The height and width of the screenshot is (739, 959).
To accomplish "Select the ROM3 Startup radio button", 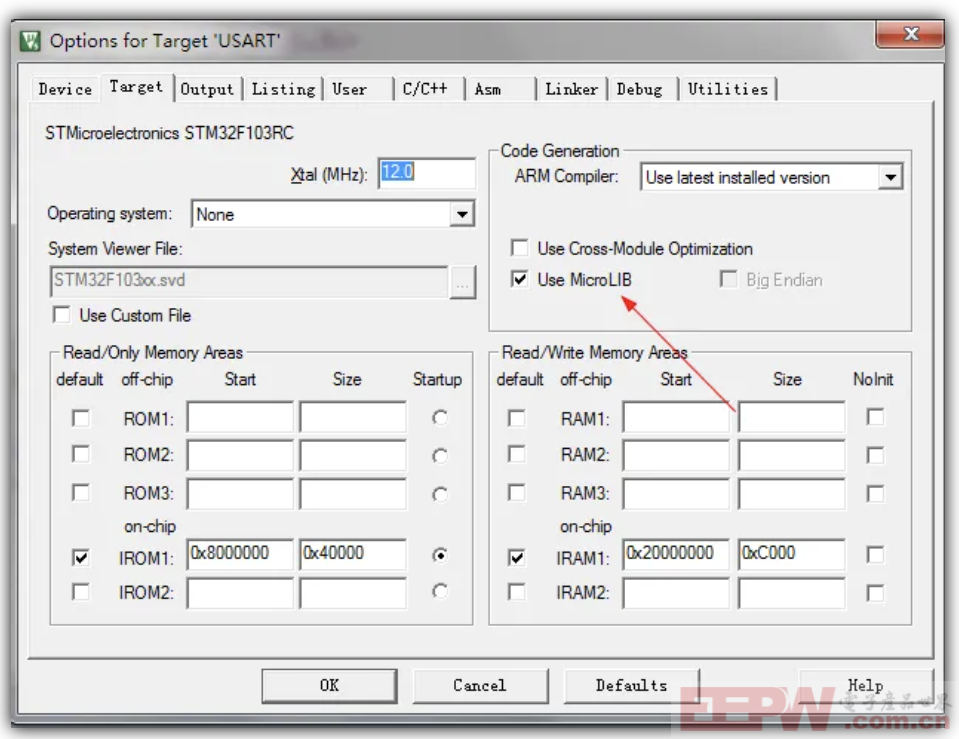I will [x=440, y=494].
